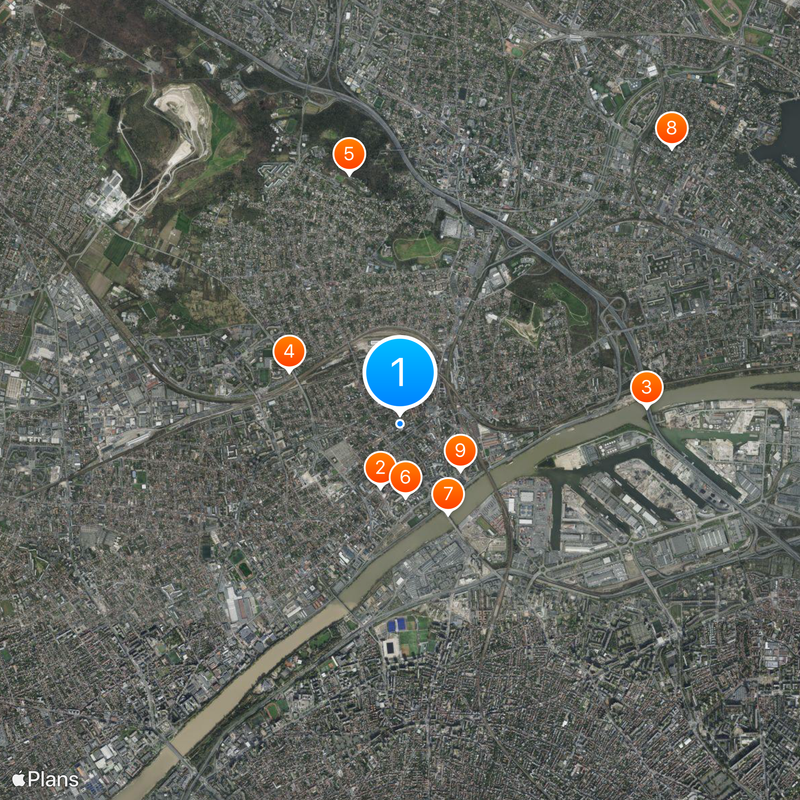Click orange pin 5 near the forest
This screenshot has width=800, height=800.
(x=349, y=155)
